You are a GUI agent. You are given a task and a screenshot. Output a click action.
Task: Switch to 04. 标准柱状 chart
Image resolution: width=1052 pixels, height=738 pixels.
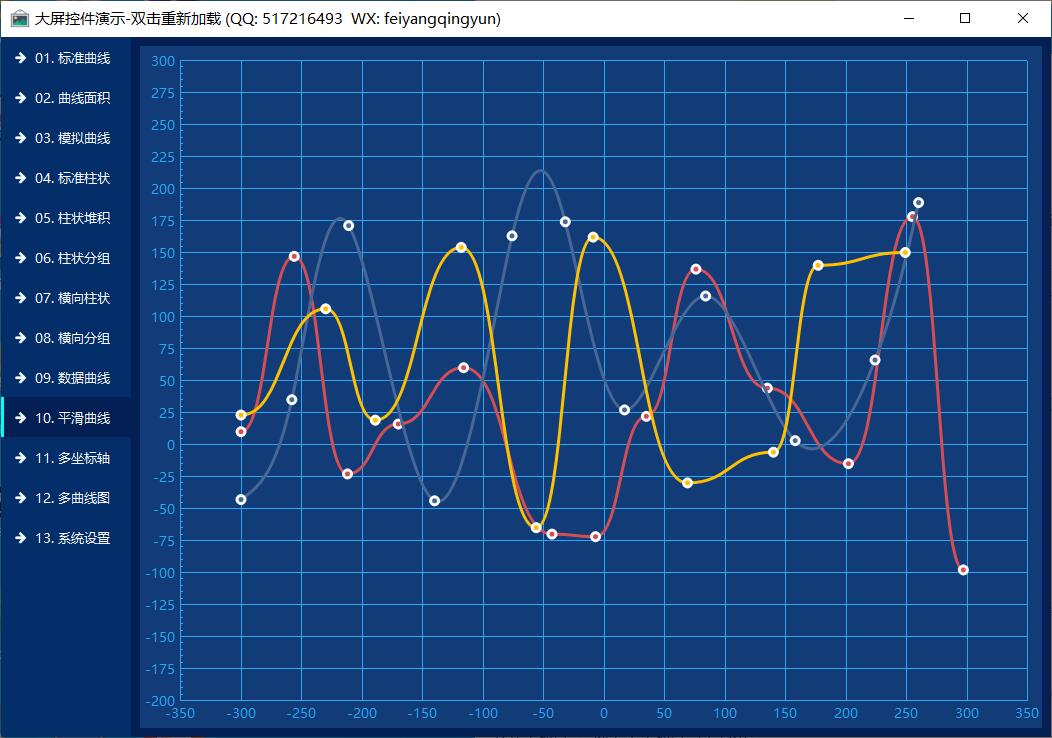[x=72, y=178]
